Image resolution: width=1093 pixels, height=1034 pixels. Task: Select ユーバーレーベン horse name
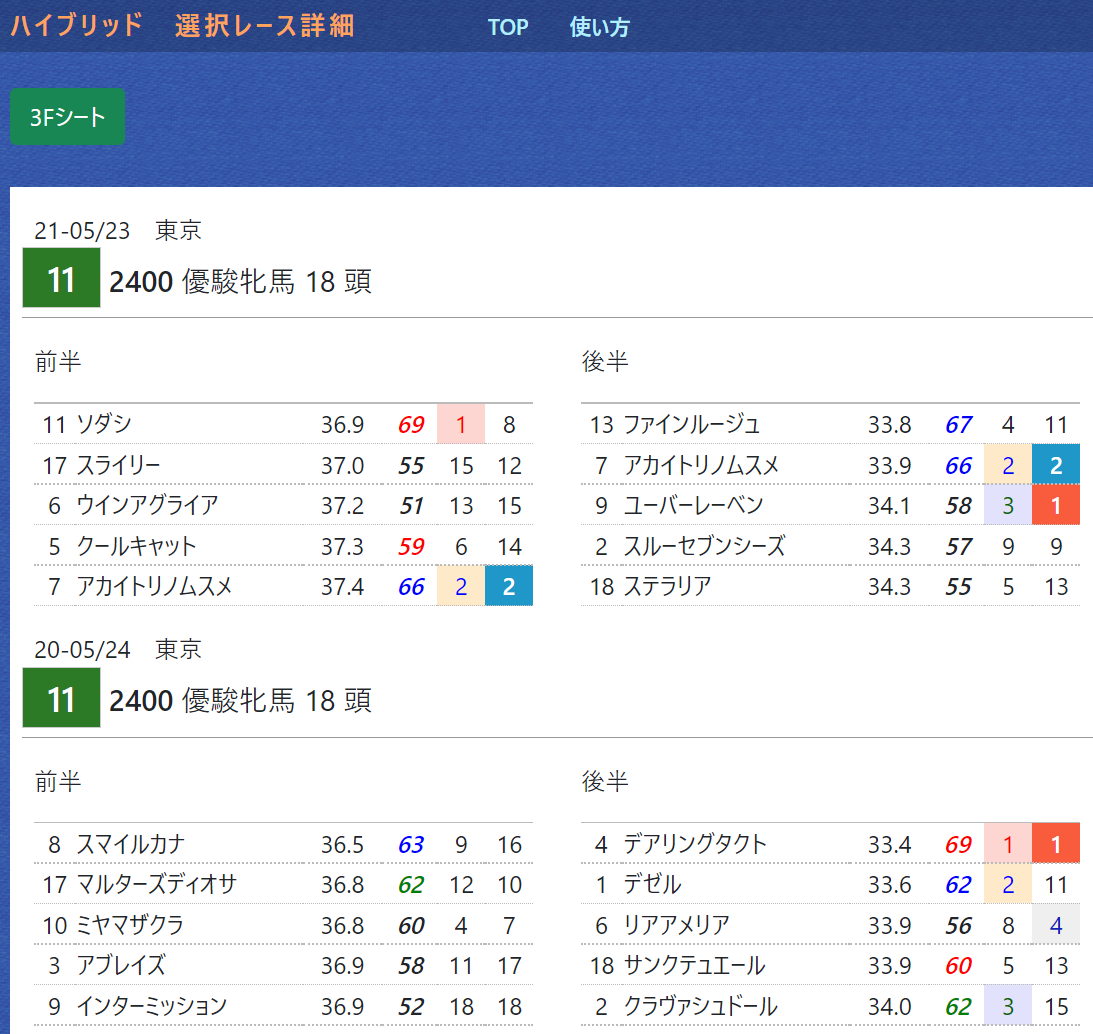[694, 505]
